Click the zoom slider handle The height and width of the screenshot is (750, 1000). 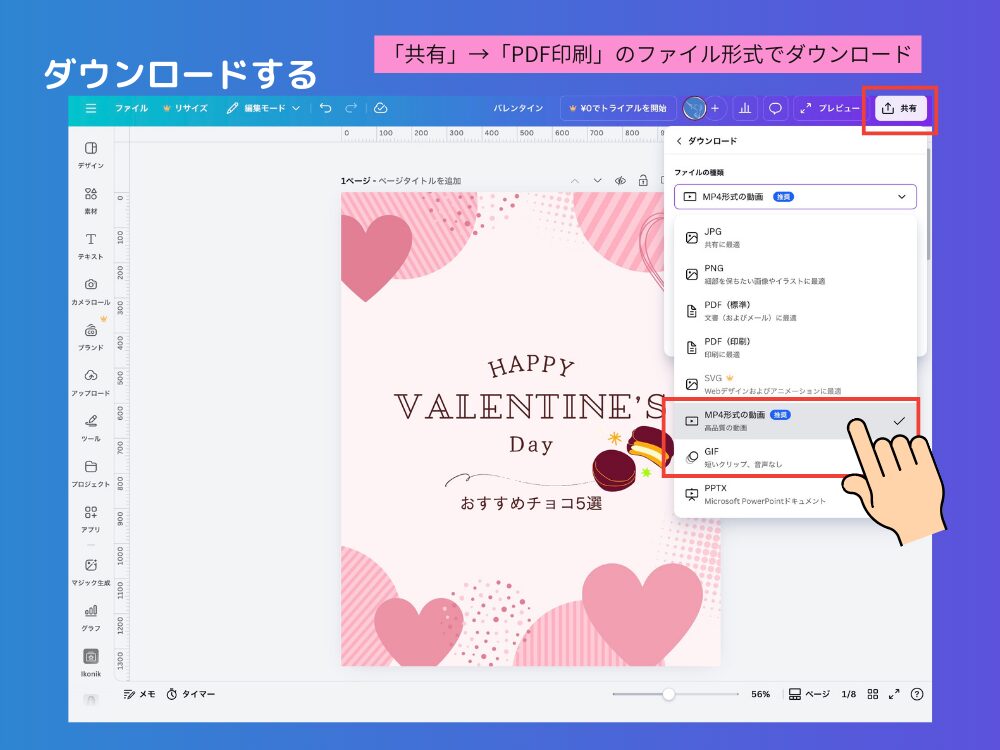[668, 694]
